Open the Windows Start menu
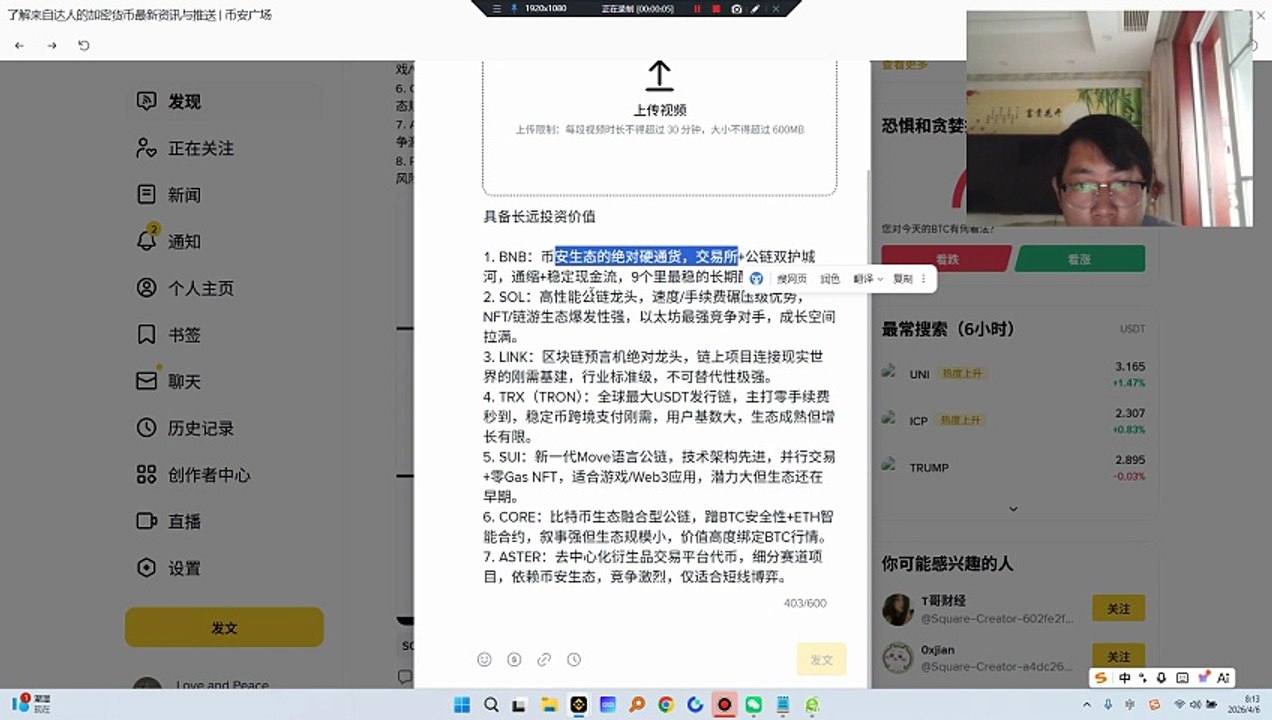This screenshot has width=1272, height=720. (x=462, y=705)
